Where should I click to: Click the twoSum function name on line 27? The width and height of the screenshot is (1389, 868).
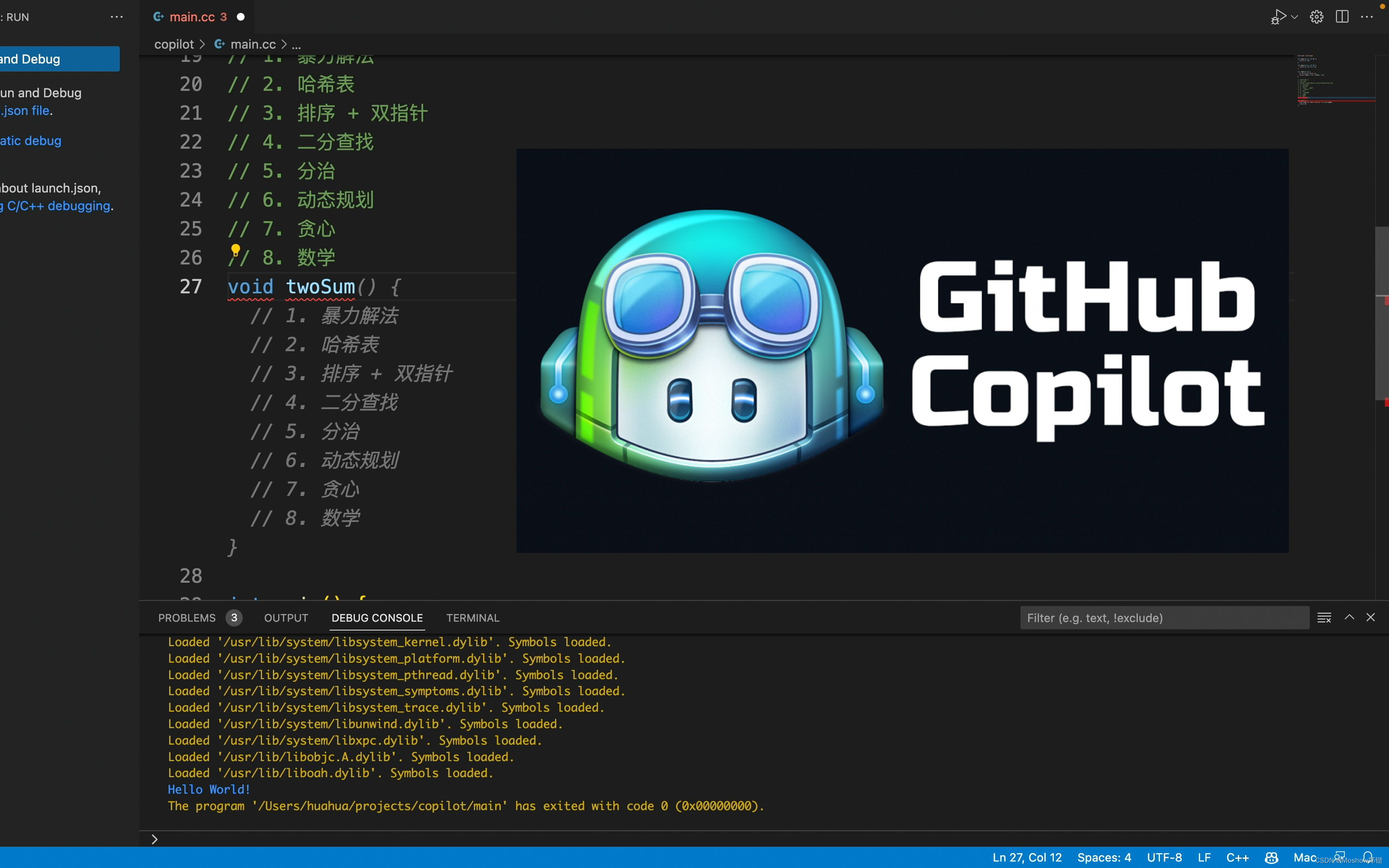click(x=320, y=287)
